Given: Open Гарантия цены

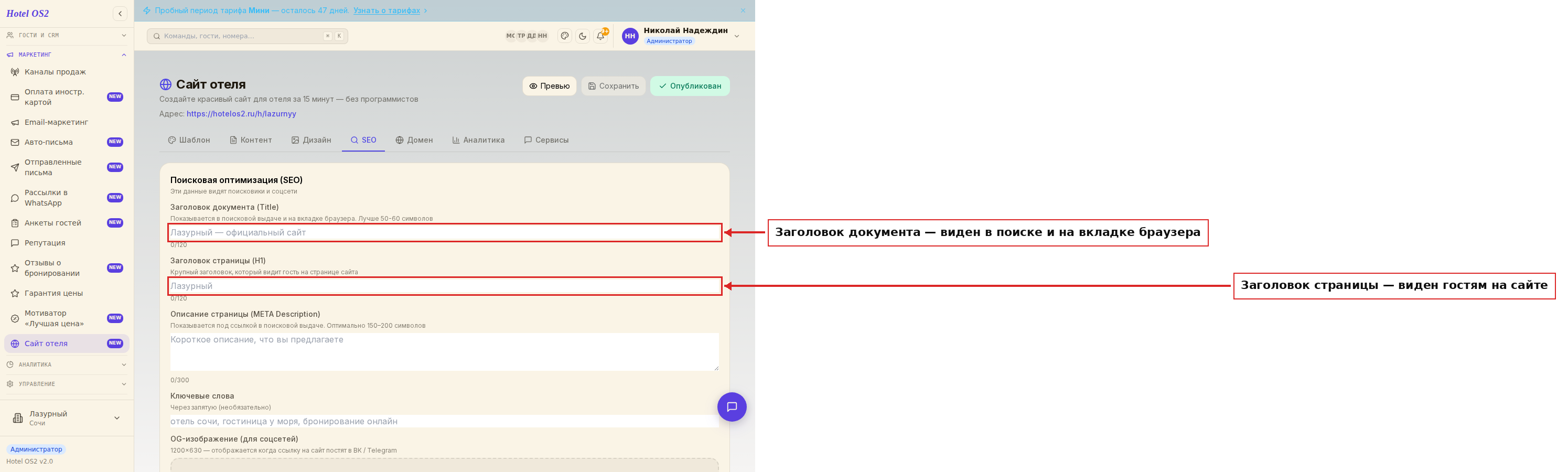Looking at the screenshot, I should click(67, 294).
